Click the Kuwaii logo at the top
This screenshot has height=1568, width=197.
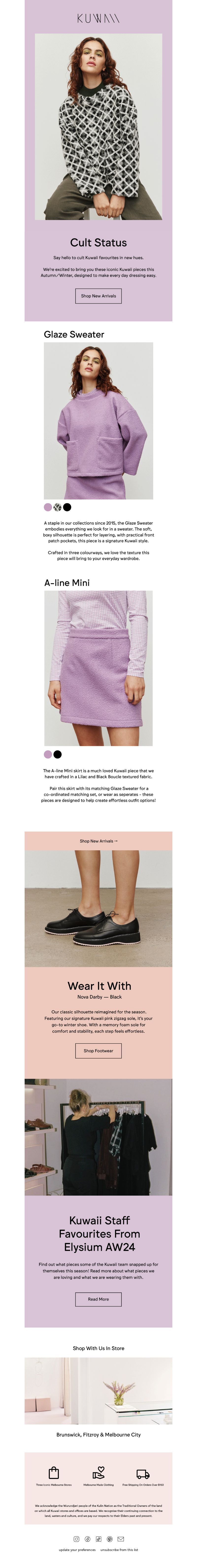(x=98, y=19)
